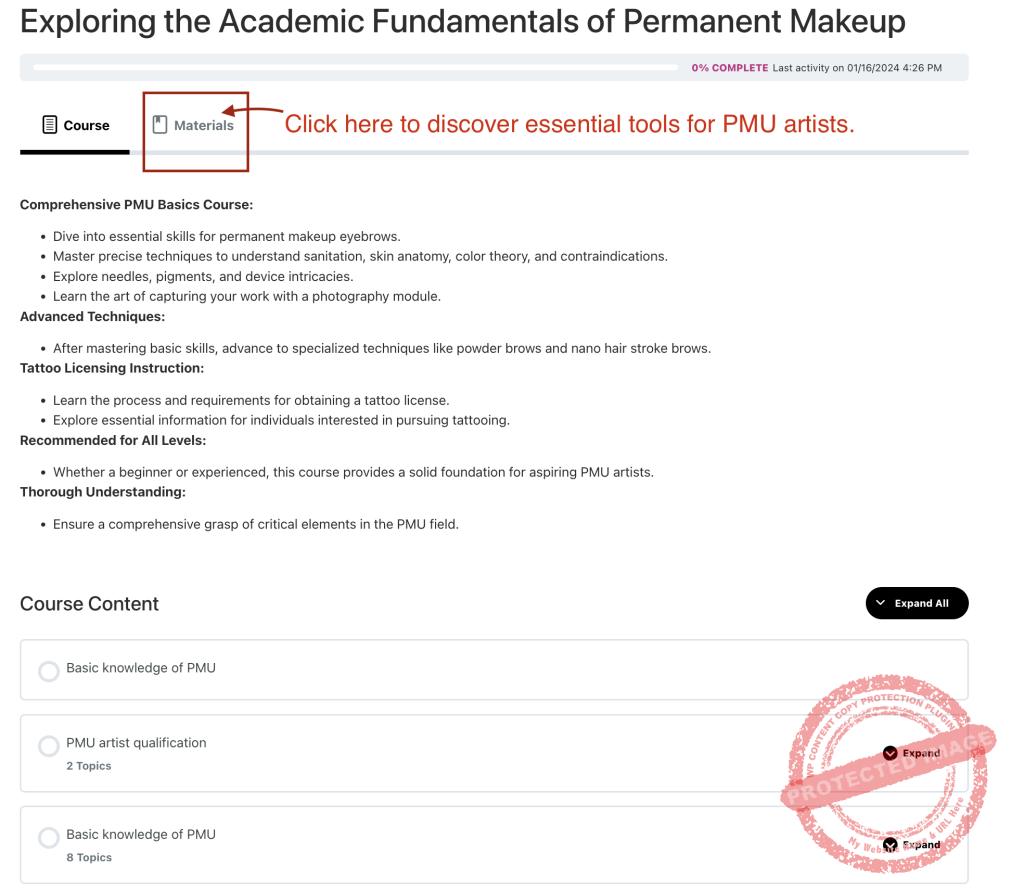Click the Course tab document icon

pos(49,125)
